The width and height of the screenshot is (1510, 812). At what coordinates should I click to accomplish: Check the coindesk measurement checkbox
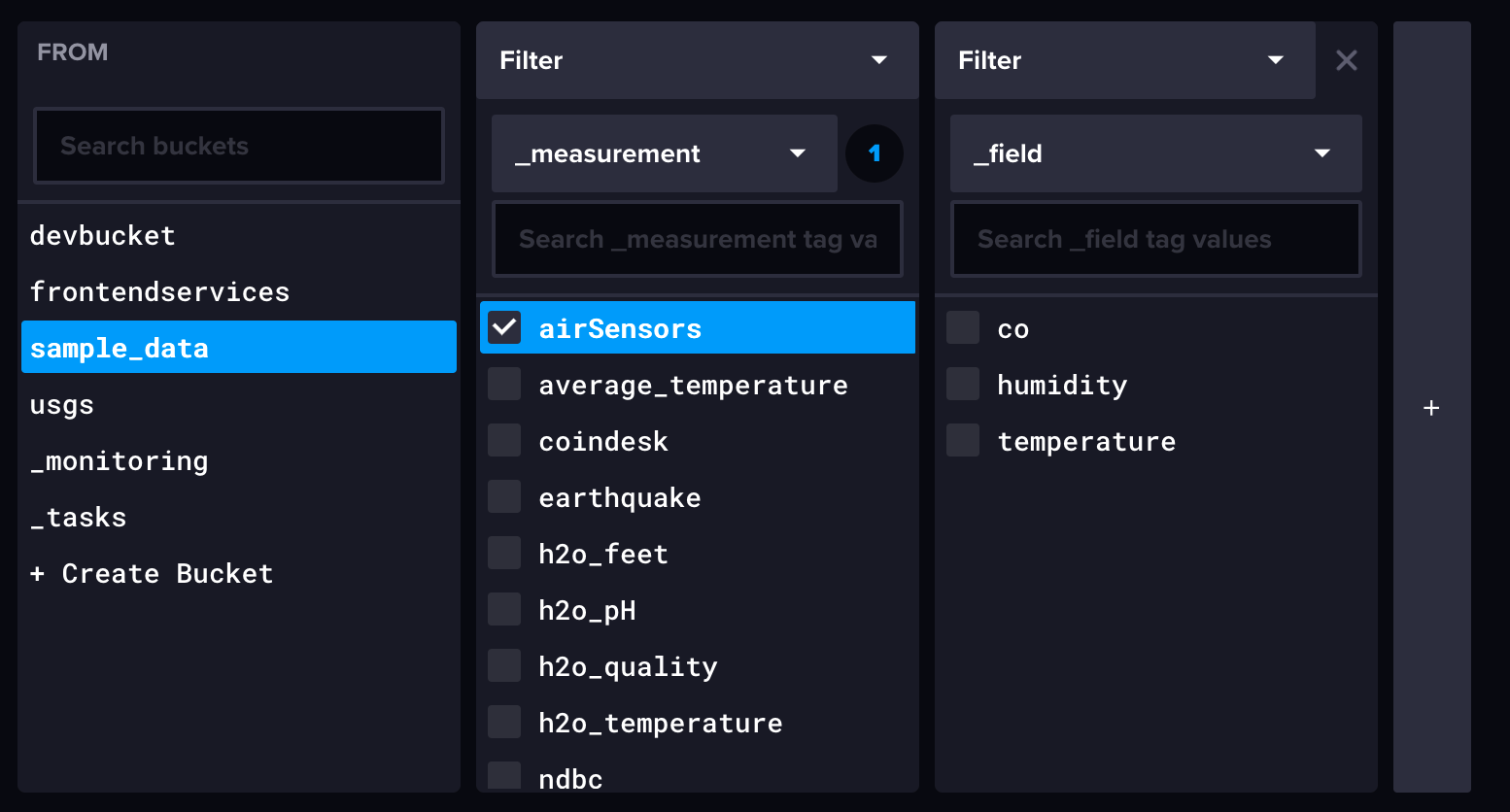click(503, 440)
